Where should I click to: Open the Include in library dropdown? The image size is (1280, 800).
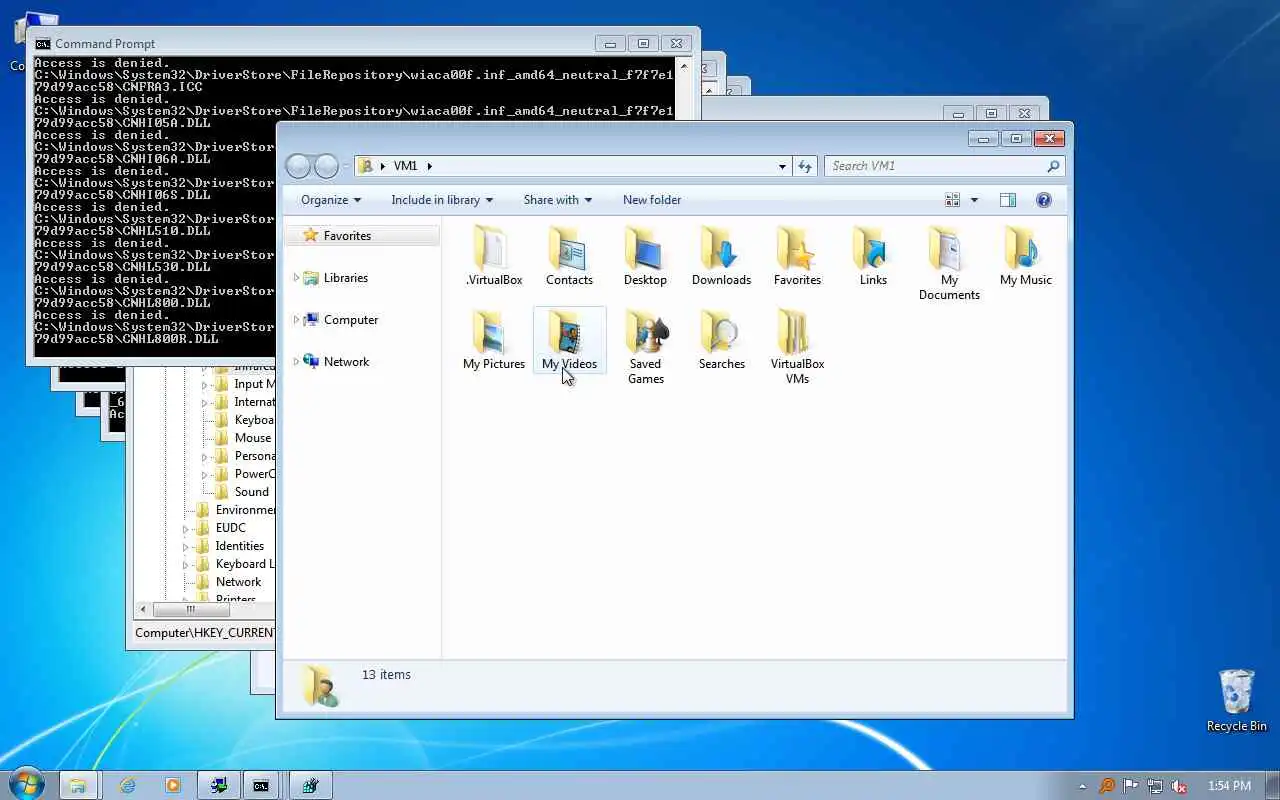tap(442, 200)
